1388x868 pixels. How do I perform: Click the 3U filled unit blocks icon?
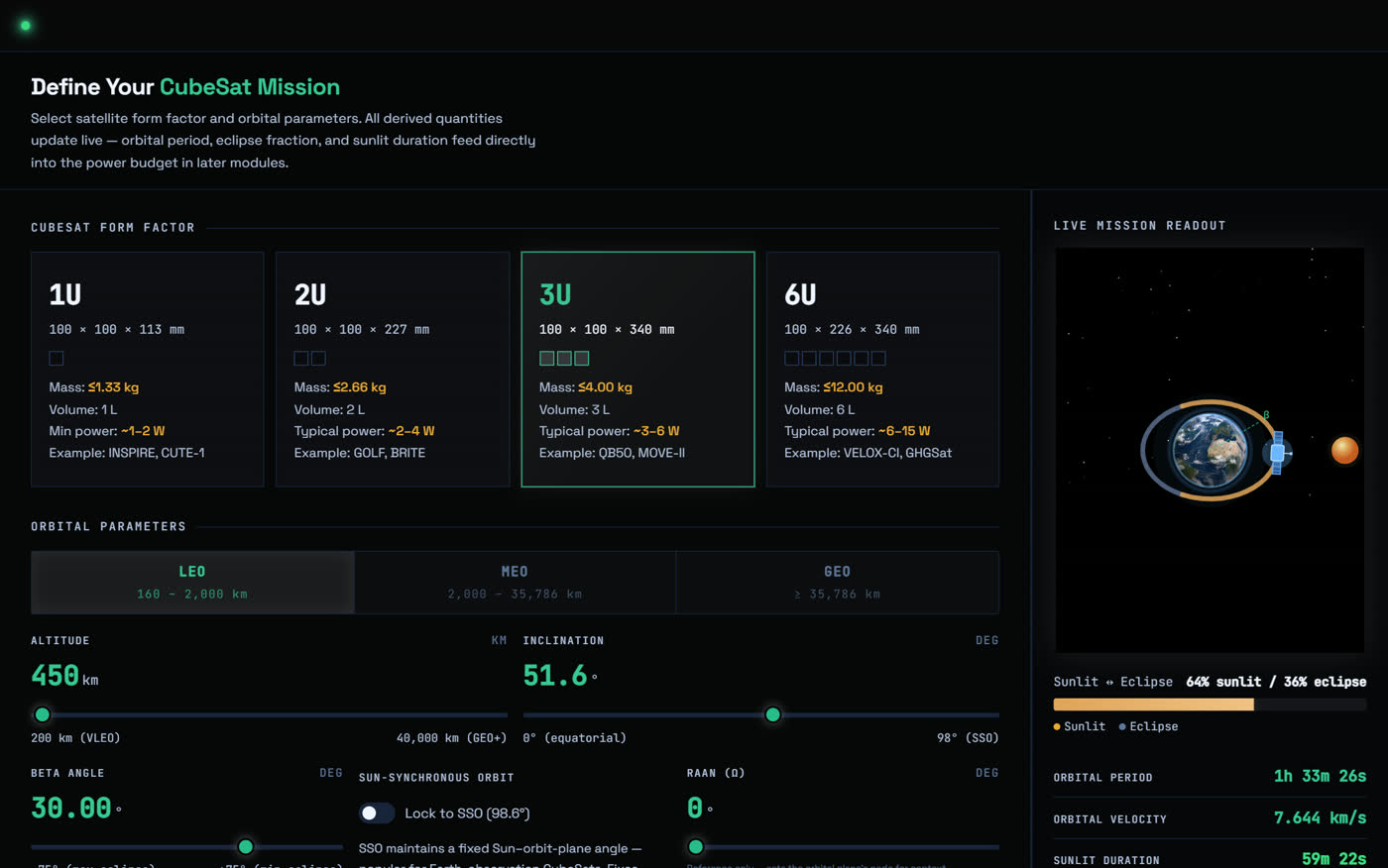point(564,358)
